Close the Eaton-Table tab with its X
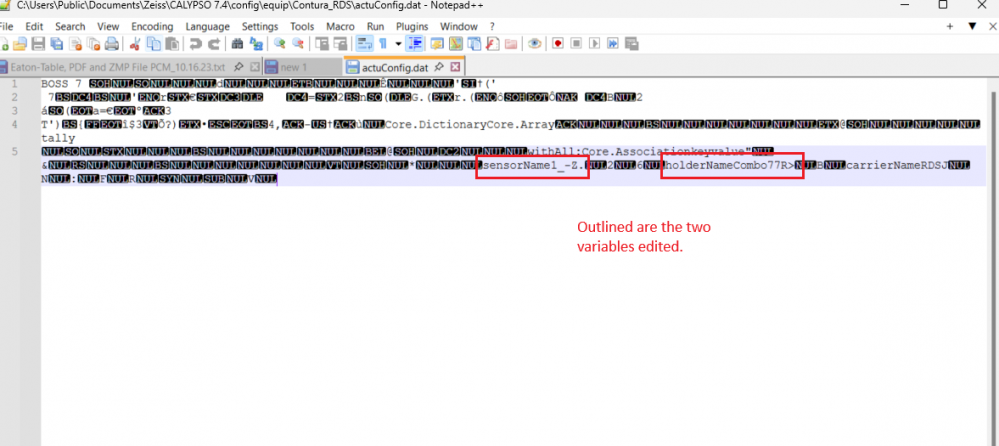 click(254, 67)
